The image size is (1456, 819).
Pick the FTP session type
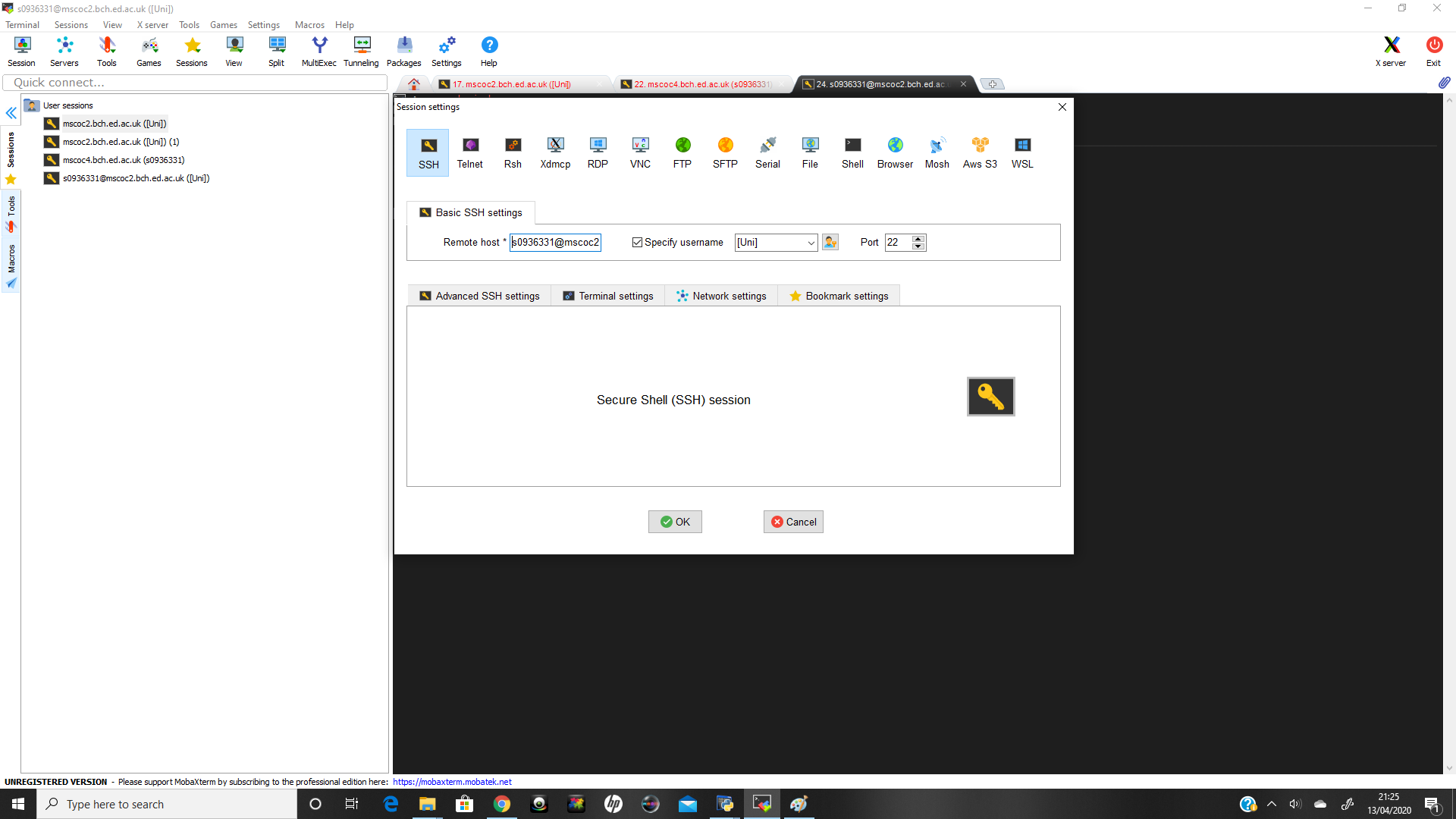coord(682,152)
